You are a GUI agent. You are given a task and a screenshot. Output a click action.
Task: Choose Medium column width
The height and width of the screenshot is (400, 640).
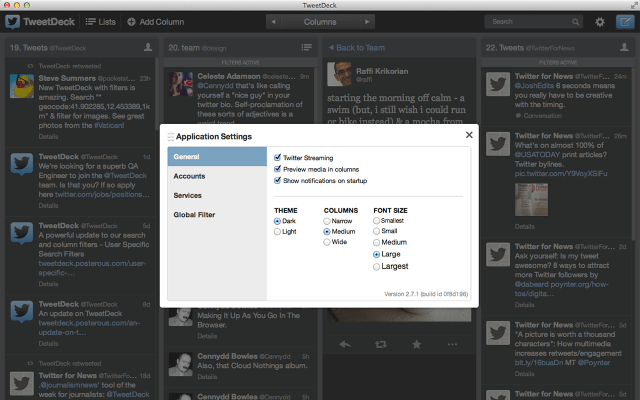pyautogui.click(x=327, y=232)
